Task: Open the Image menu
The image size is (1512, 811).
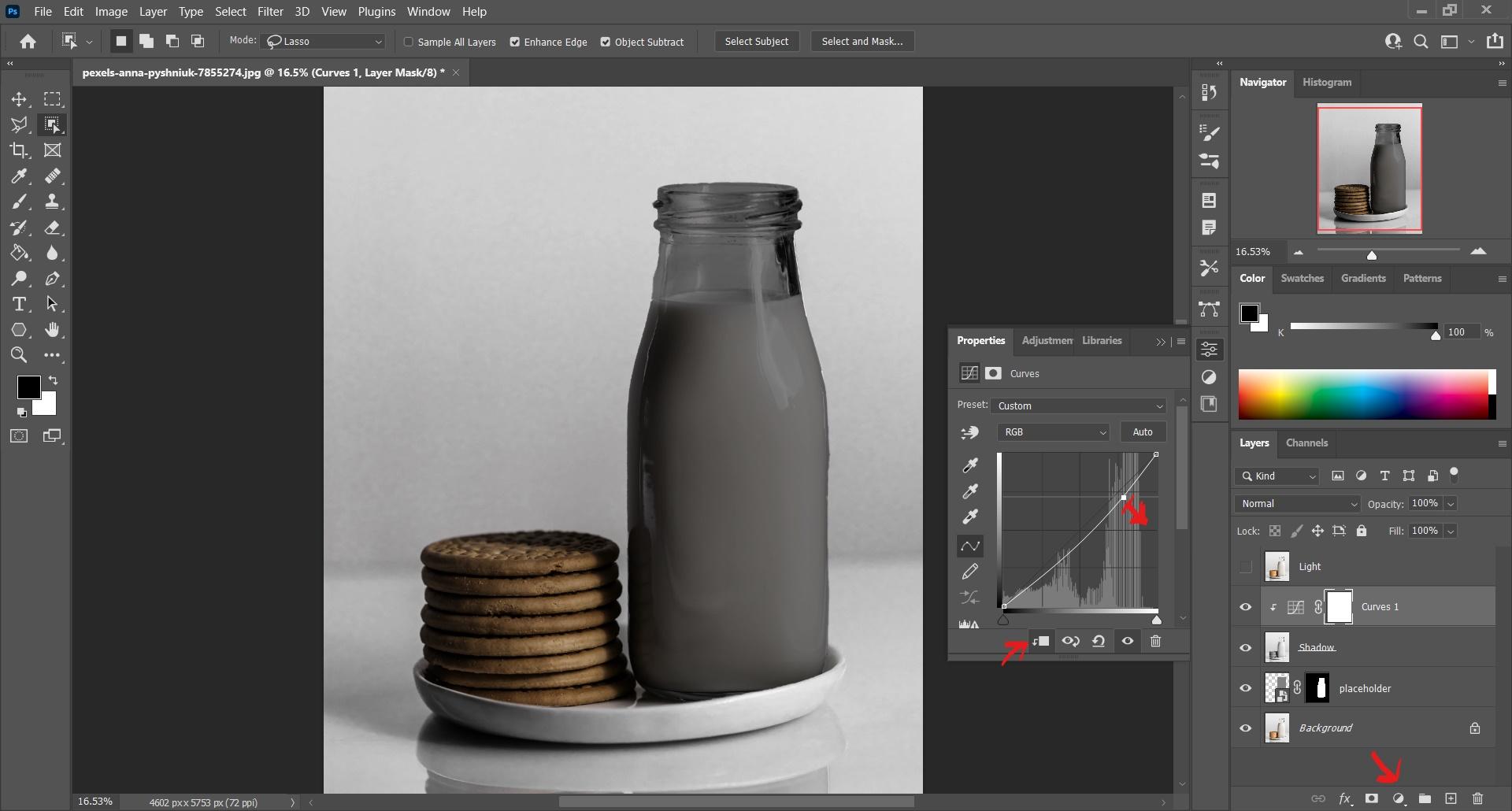Action: pyautogui.click(x=111, y=12)
